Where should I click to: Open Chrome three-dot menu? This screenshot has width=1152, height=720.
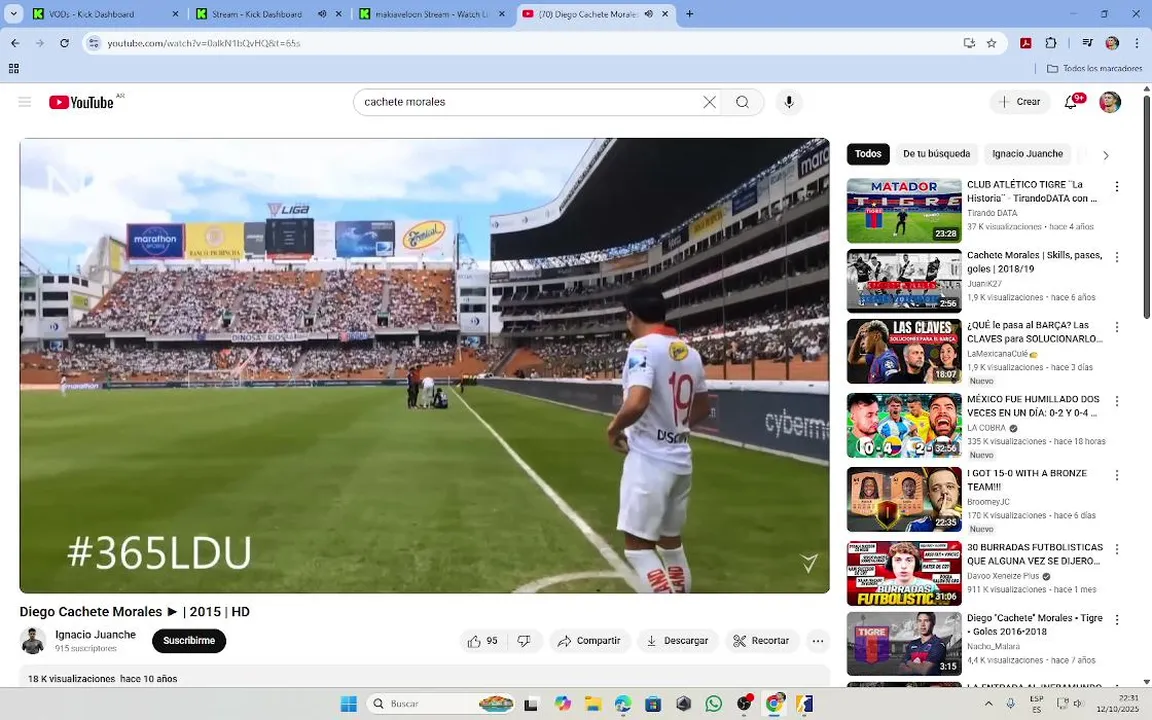coord(1136,43)
